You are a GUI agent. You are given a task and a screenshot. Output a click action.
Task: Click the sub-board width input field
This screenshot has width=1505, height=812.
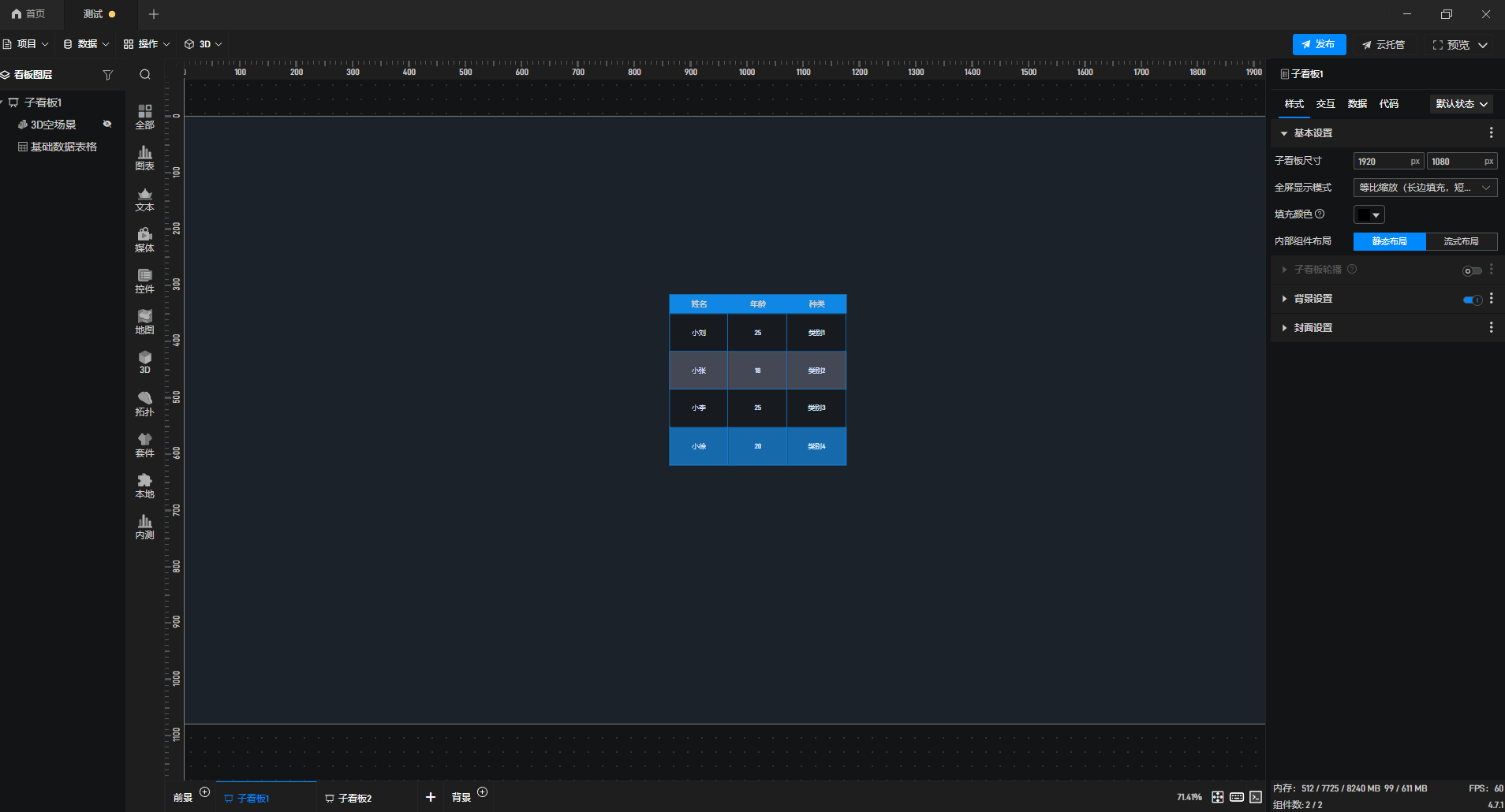coord(1381,162)
